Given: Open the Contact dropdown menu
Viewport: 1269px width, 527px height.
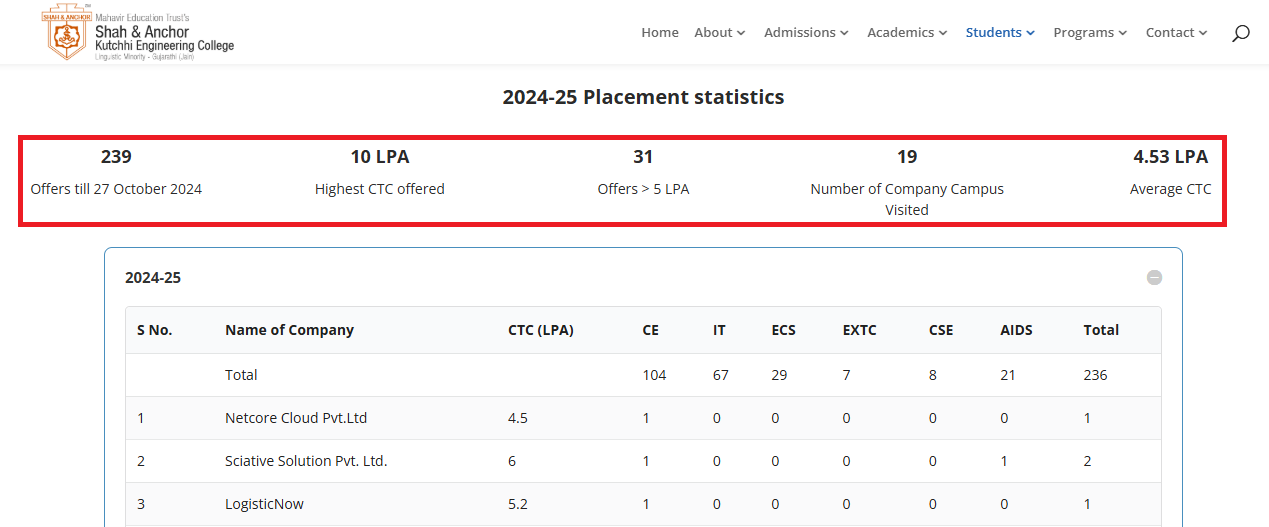Looking at the screenshot, I should click(x=1176, y=33).
